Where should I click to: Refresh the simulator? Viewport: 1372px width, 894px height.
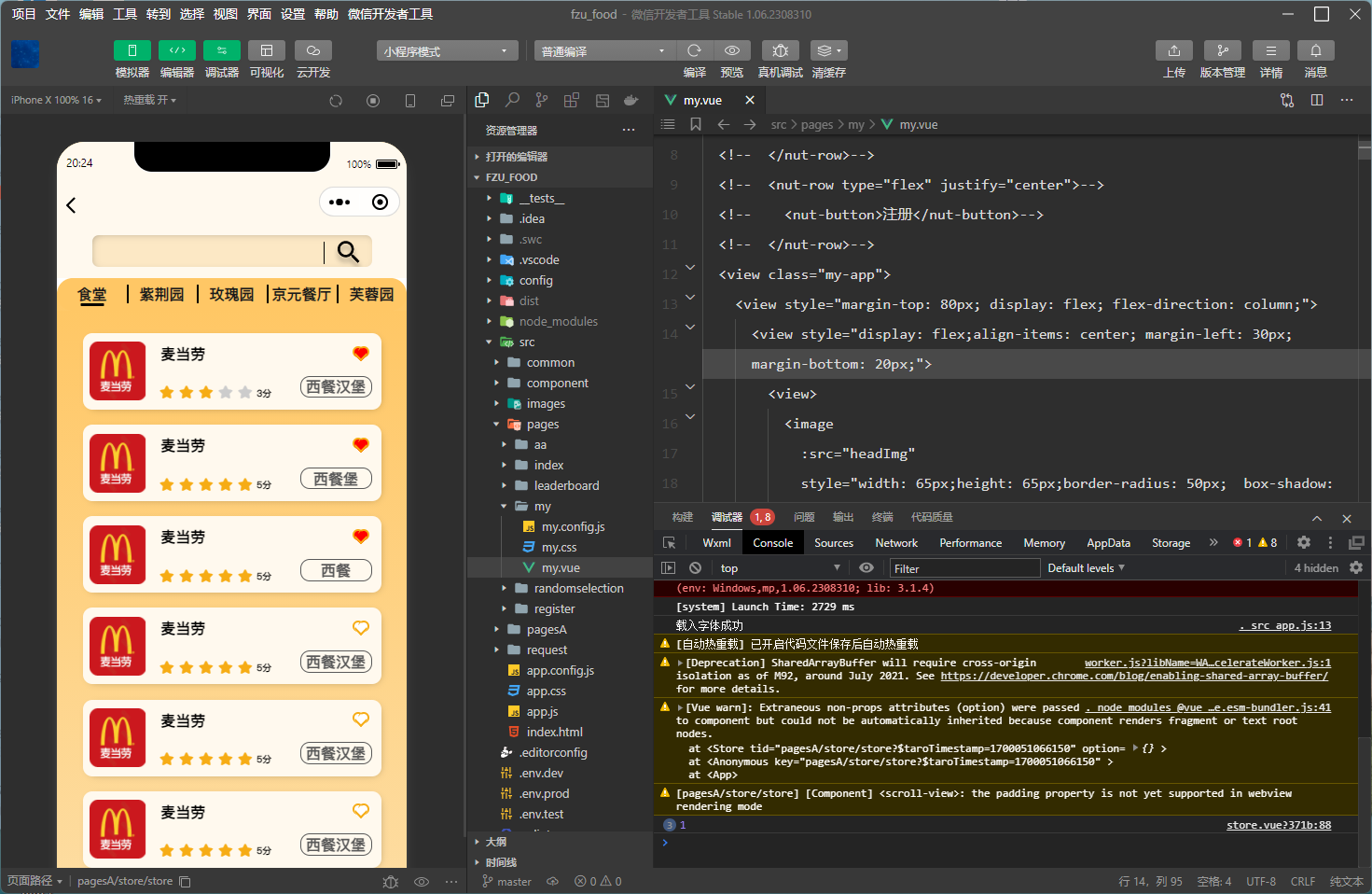pyautogui.click(x=336, y=101)
